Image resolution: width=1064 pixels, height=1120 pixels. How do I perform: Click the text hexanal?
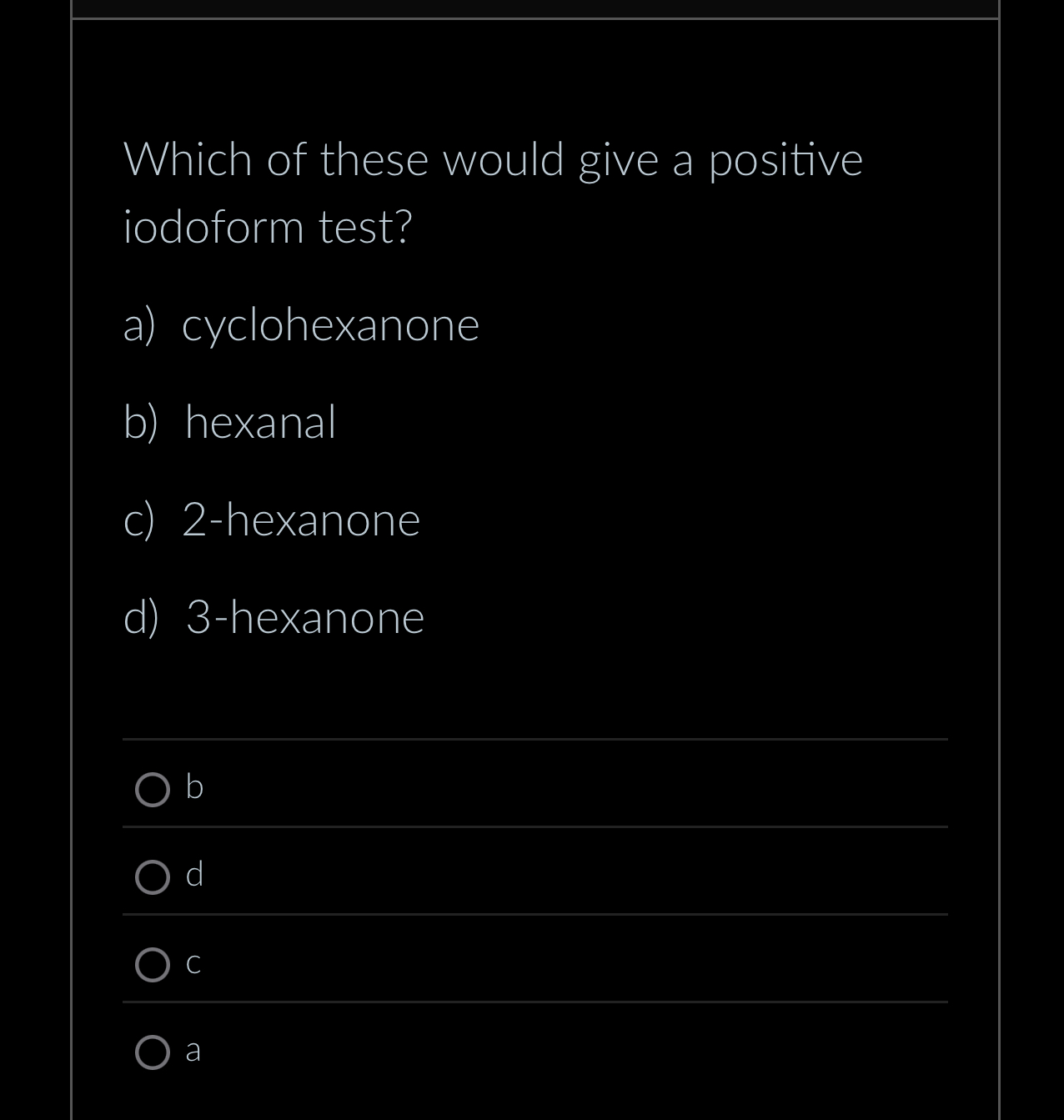[259, 423]
